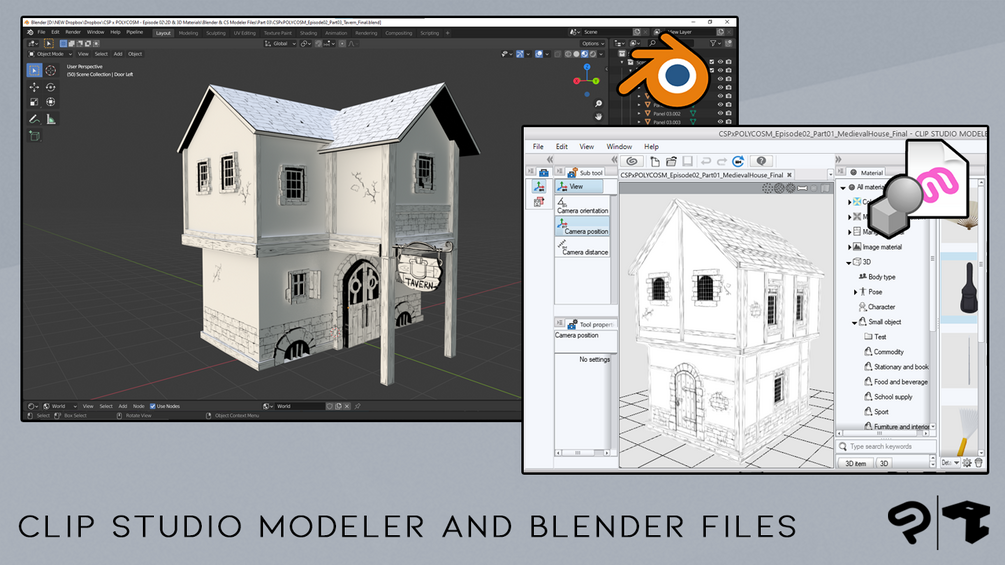Collapse the 3D material category

(849, 262)
